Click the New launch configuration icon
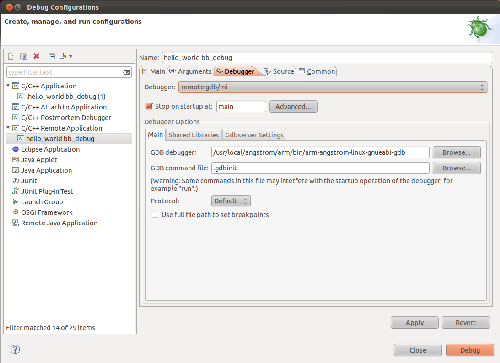Screen dimensions: 500x363 11,56
